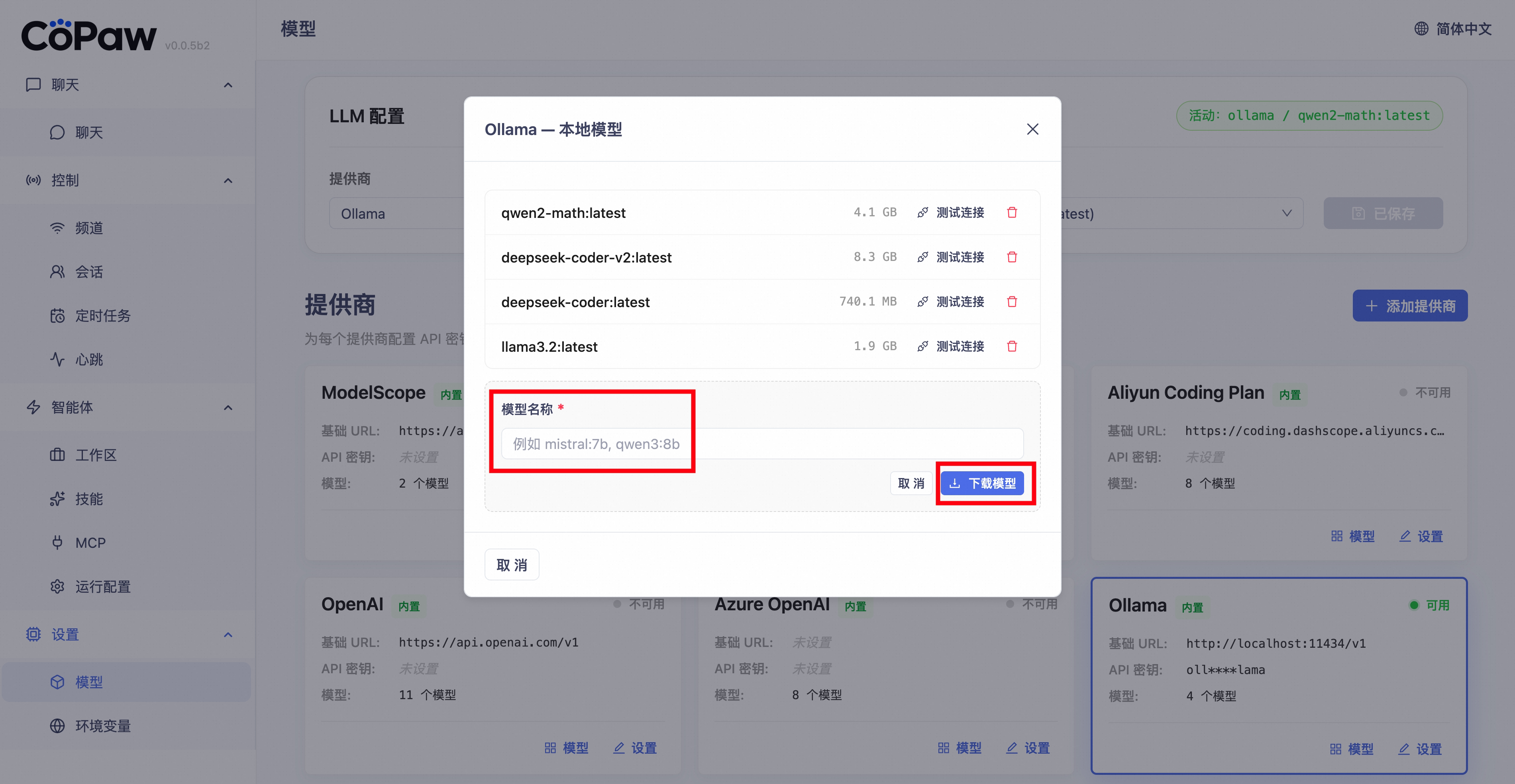Open the 简体中文 language menu
This screenshot has height=784, width=1515.
(x=1452, y=27)
